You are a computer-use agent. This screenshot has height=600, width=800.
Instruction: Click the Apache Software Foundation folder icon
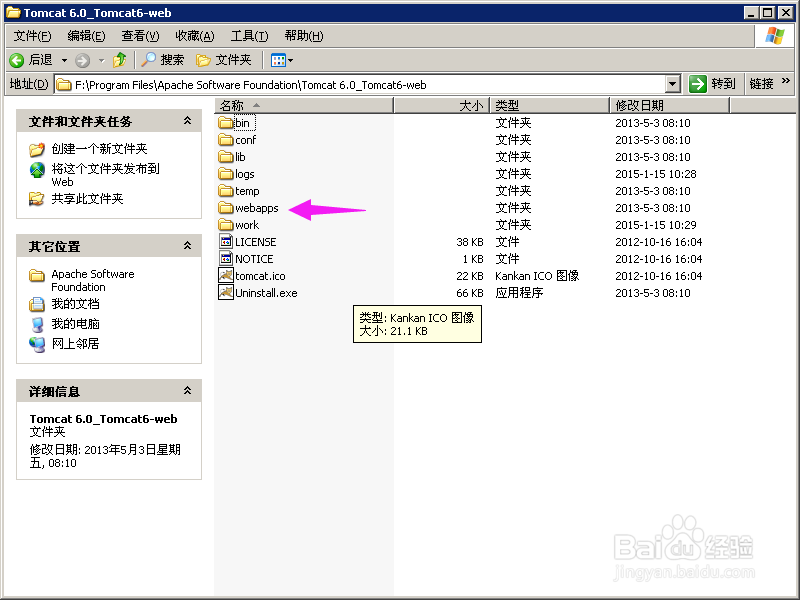[x=37, y=276]
